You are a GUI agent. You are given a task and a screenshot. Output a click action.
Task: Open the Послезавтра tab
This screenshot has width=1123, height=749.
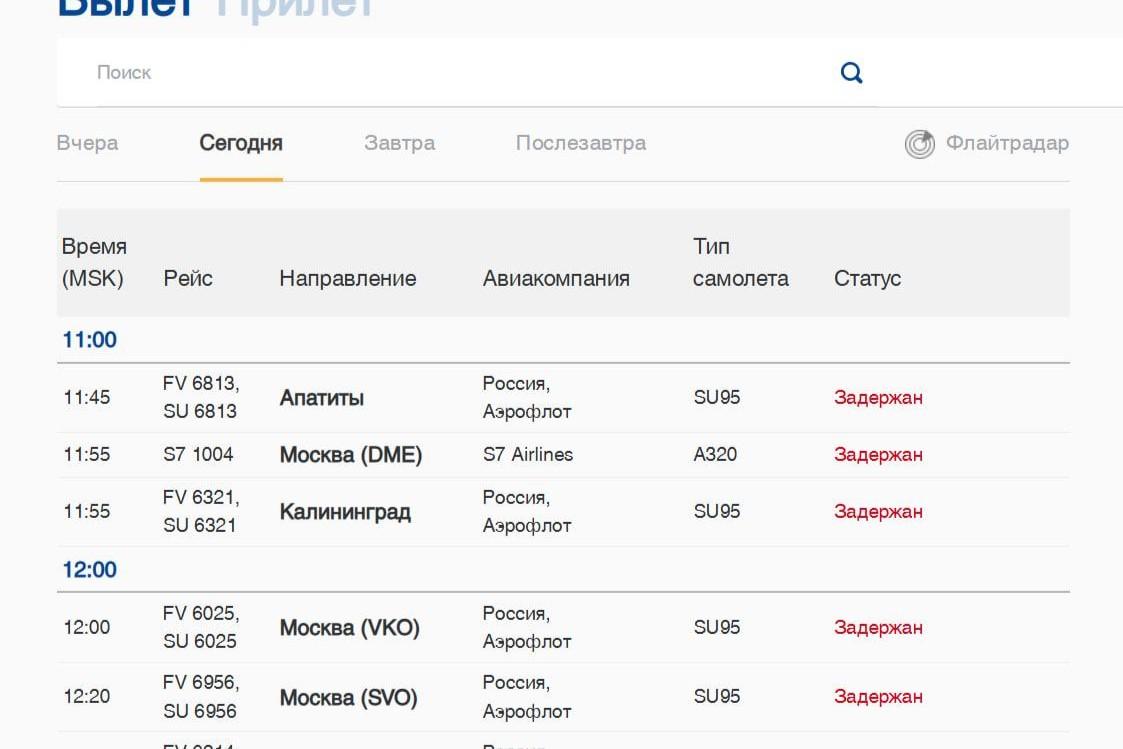point(581,143)
